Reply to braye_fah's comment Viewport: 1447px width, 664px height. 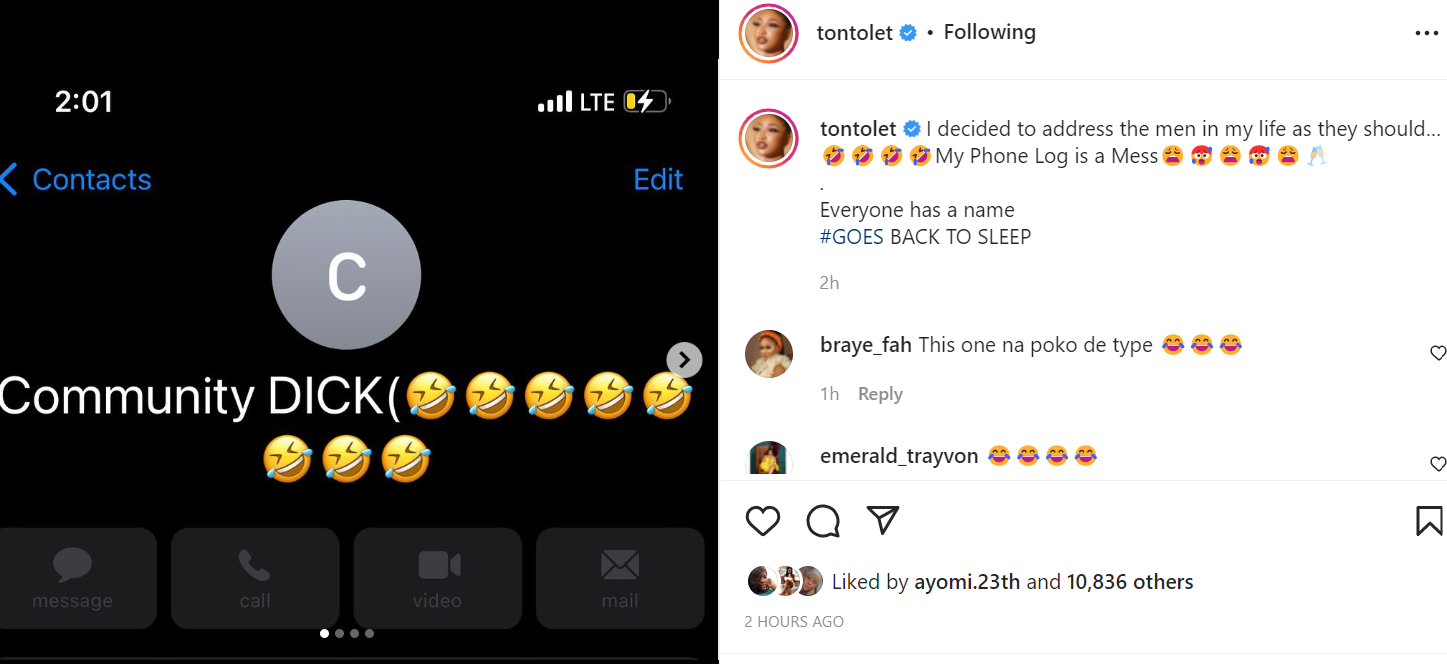coord(880,394)
